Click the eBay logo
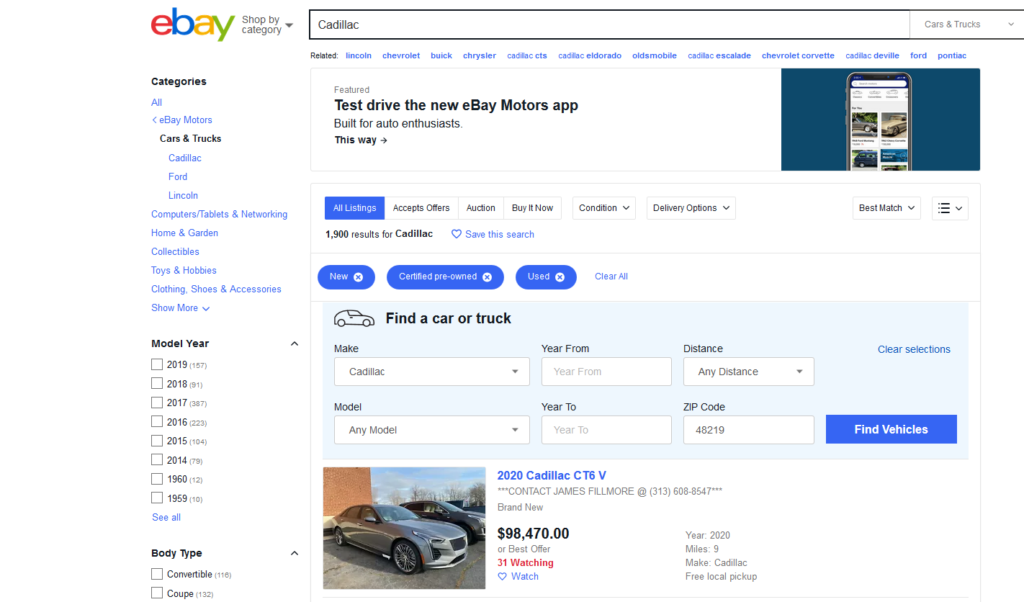The height and width of the screenshot is (602, 1024). point(193,24)
